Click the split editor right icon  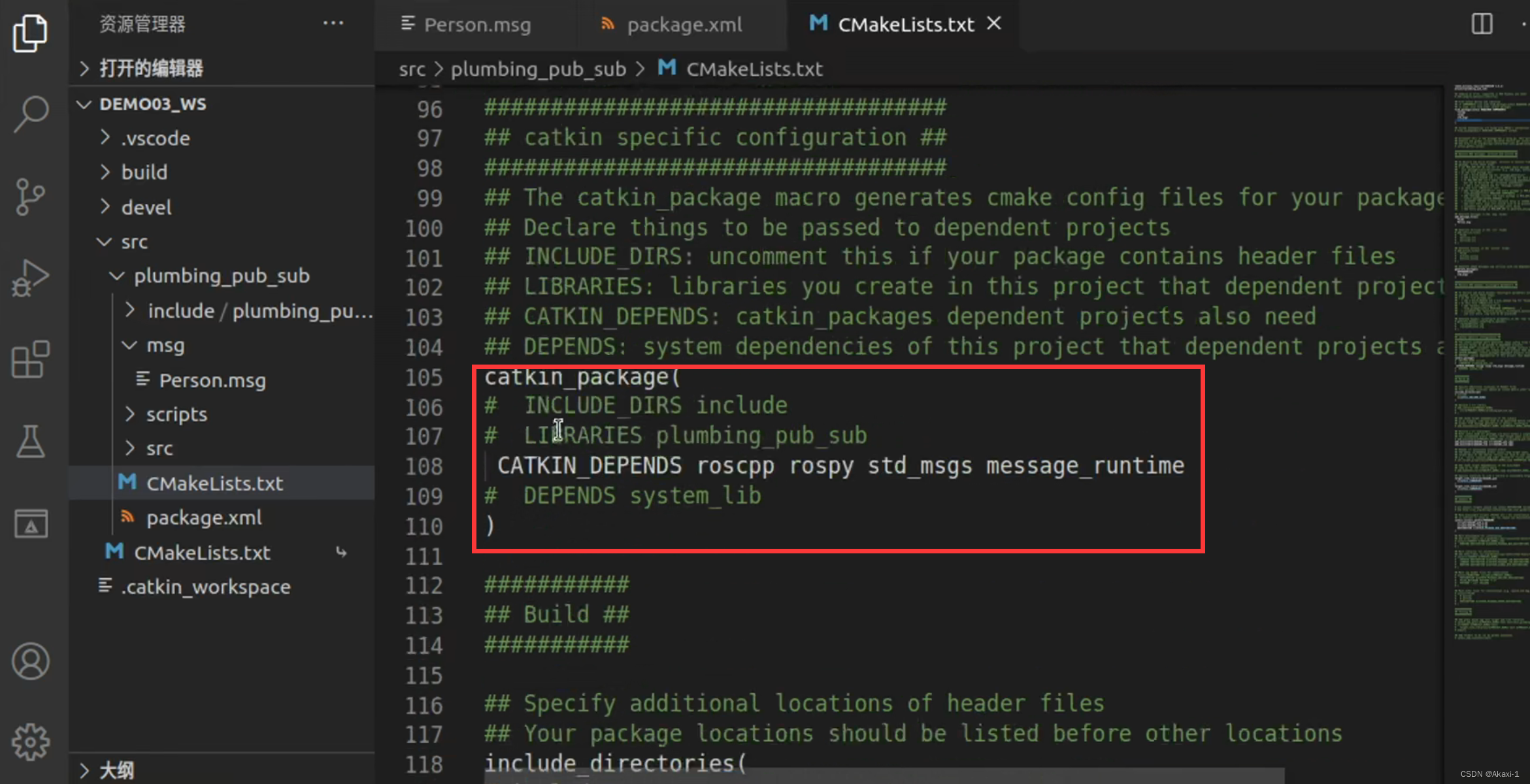[x=1482, y=24]
